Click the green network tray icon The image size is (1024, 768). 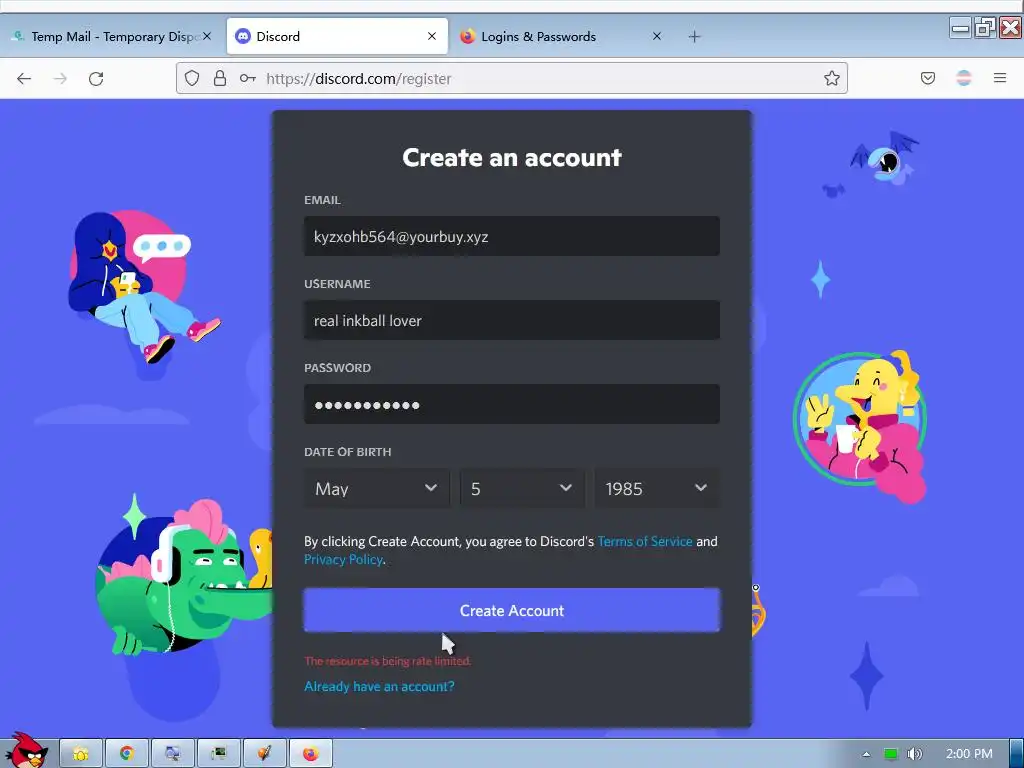click(891, 754)
